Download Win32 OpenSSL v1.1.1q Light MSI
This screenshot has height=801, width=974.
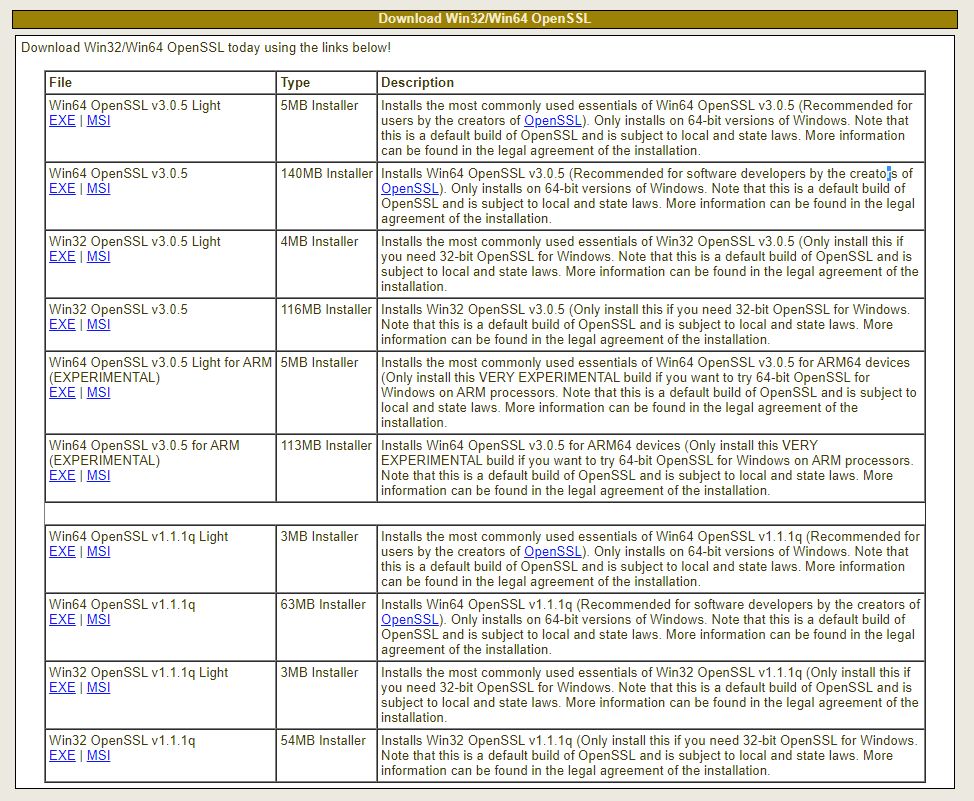98,688
